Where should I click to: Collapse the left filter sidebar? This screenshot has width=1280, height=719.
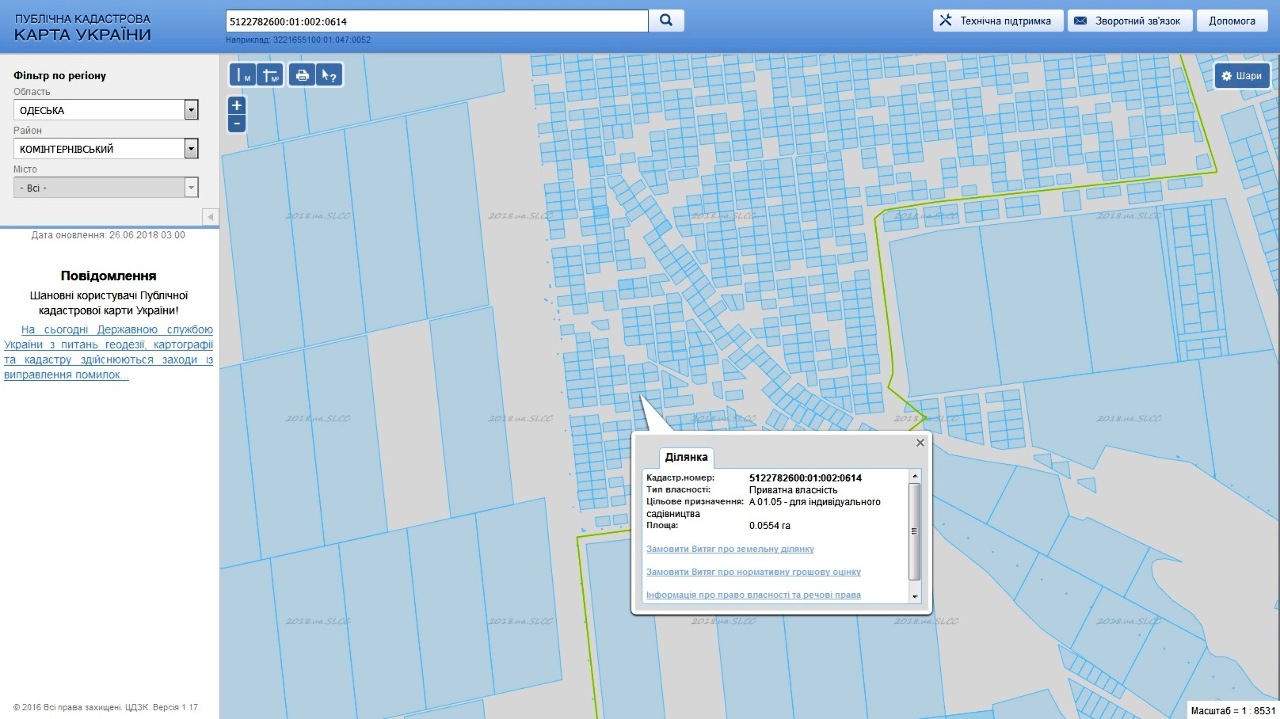tap(210, 217)
